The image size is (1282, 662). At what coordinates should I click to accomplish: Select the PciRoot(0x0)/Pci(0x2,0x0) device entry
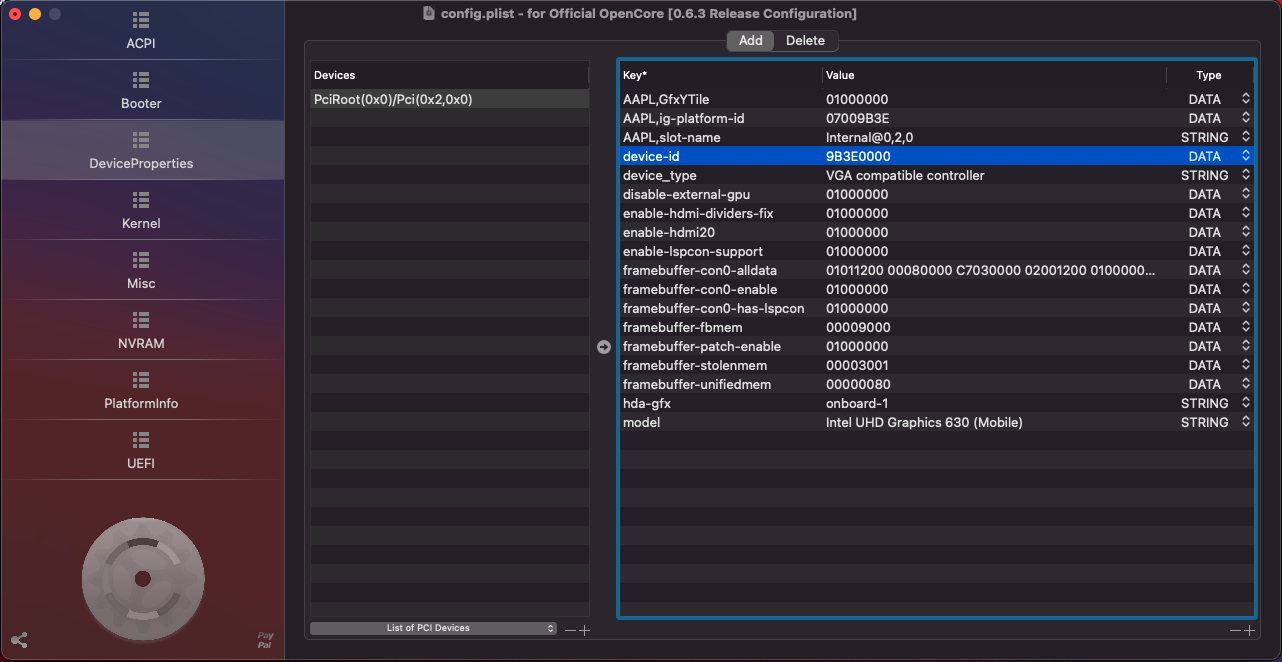coord(393,100)
